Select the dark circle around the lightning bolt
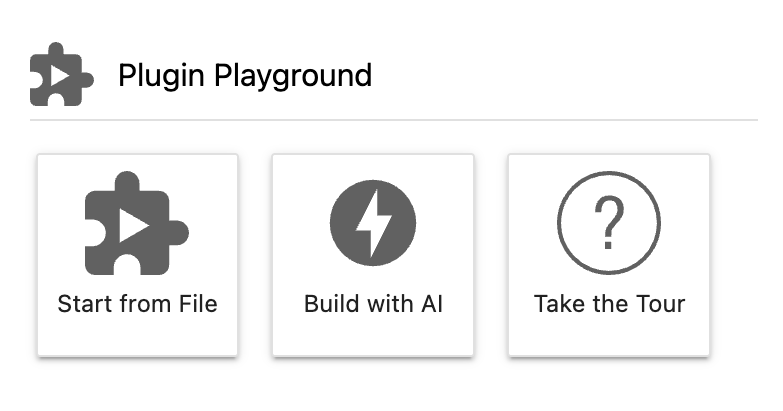This screenshot has height=411, width=783. (373, 223)
